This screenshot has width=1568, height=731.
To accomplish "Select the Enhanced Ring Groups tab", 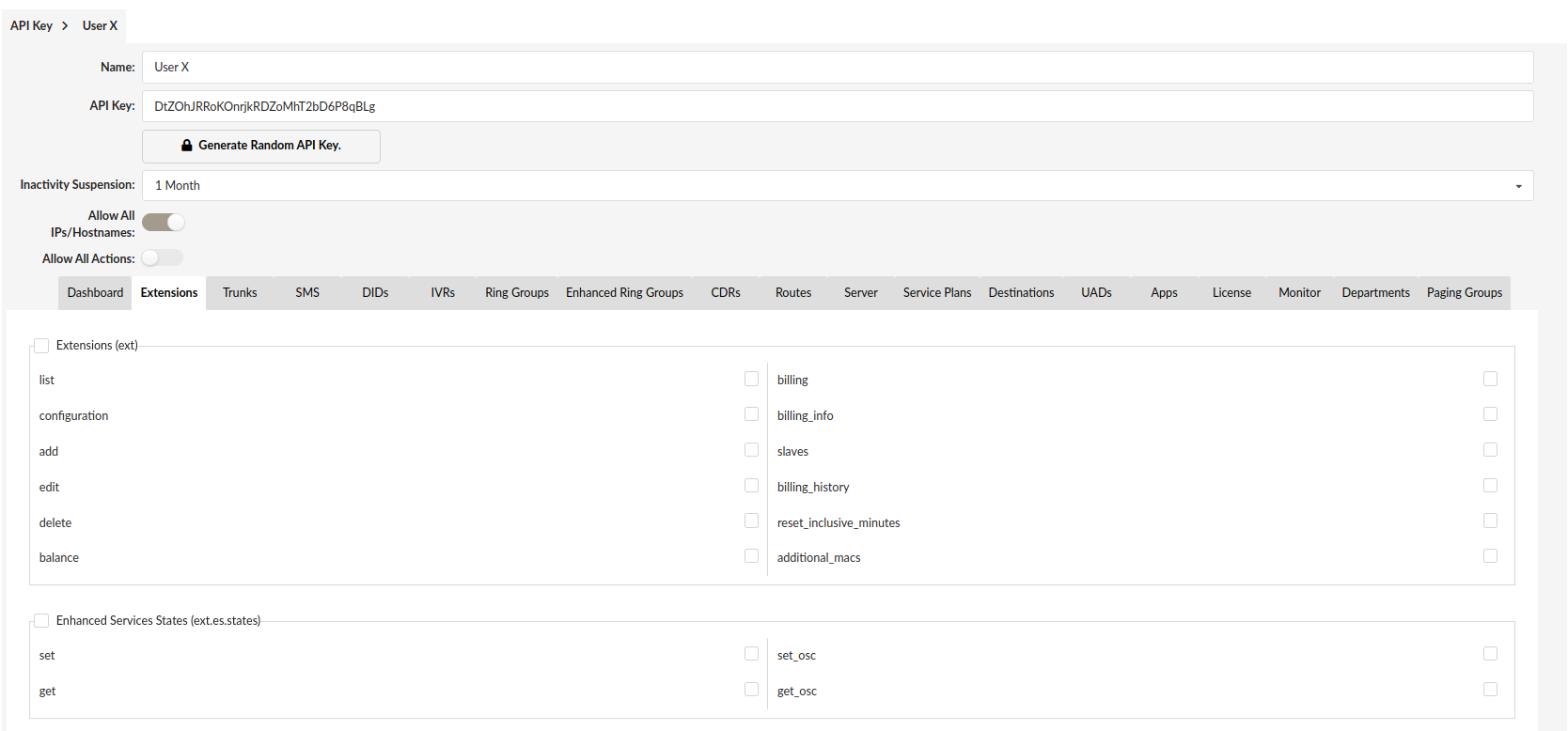I will click(x=624, y=293).
